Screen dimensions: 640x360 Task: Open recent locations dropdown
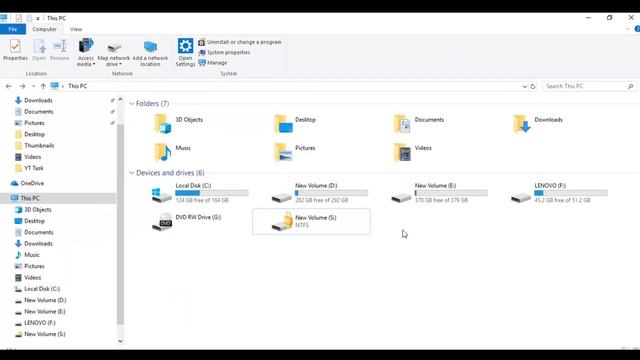[33, 87]
